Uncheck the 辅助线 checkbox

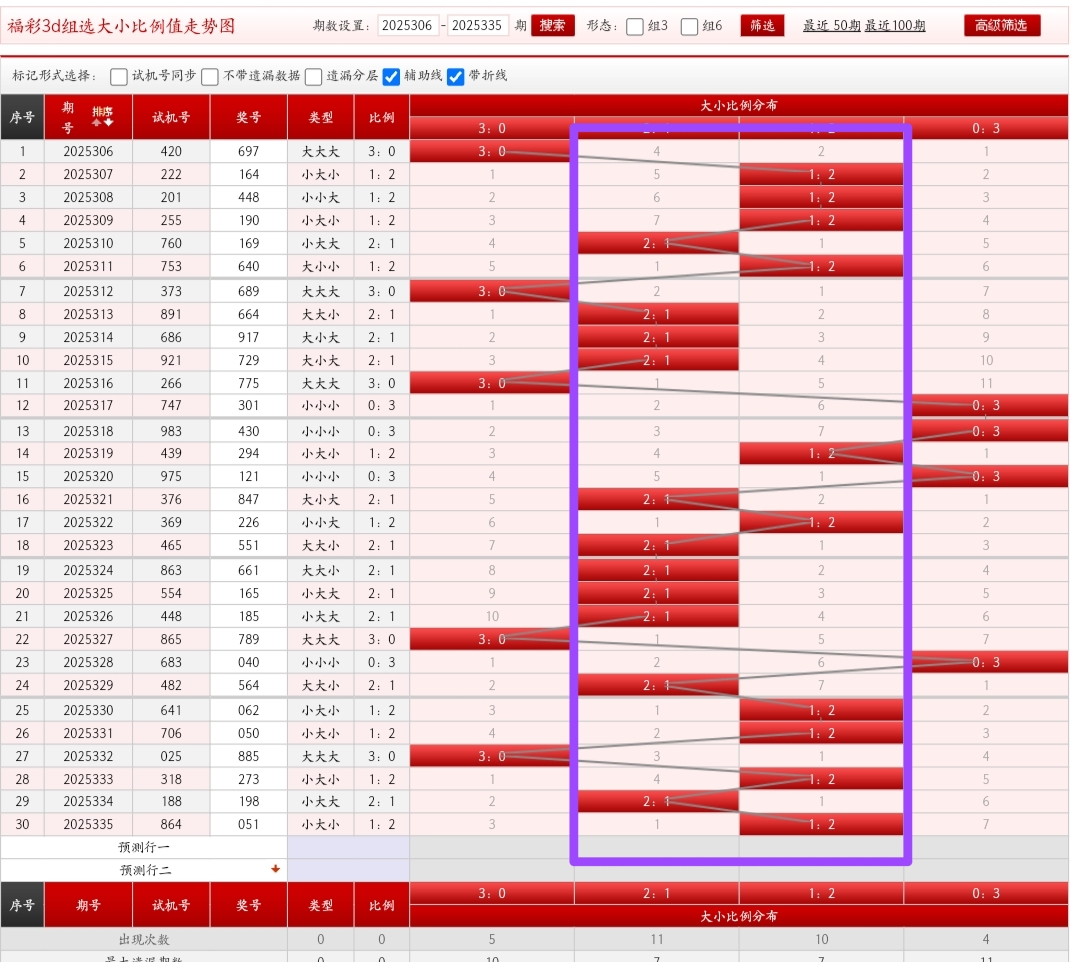point(392,77)
